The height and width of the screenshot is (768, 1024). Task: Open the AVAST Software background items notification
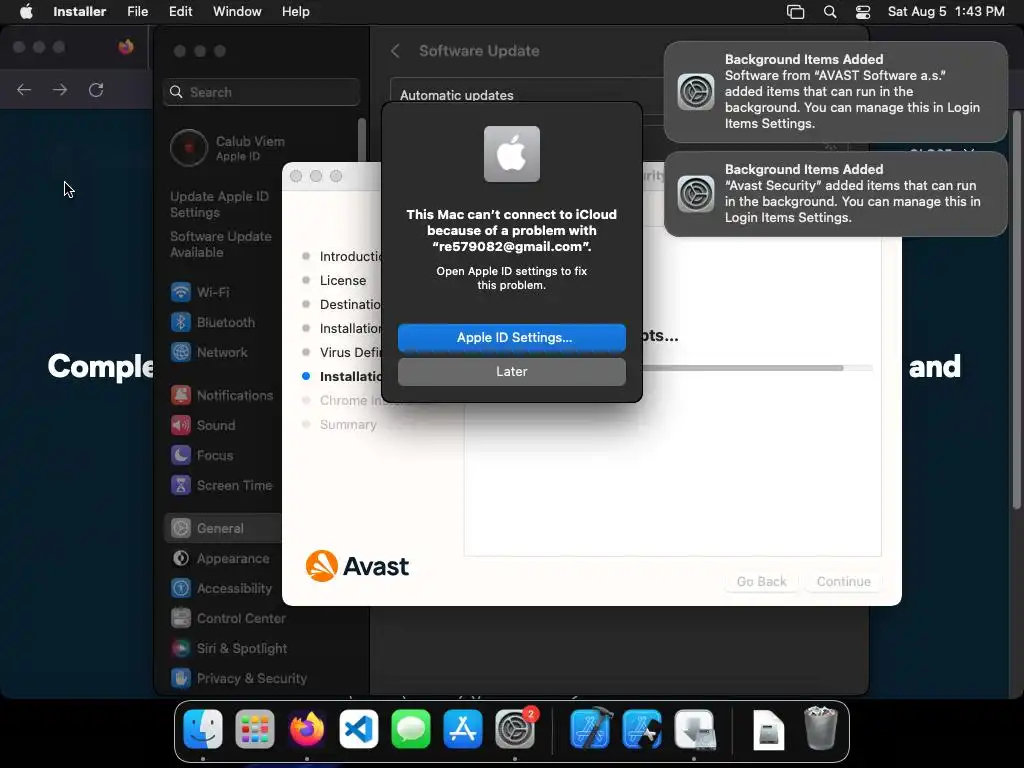(x=835, y=91)
